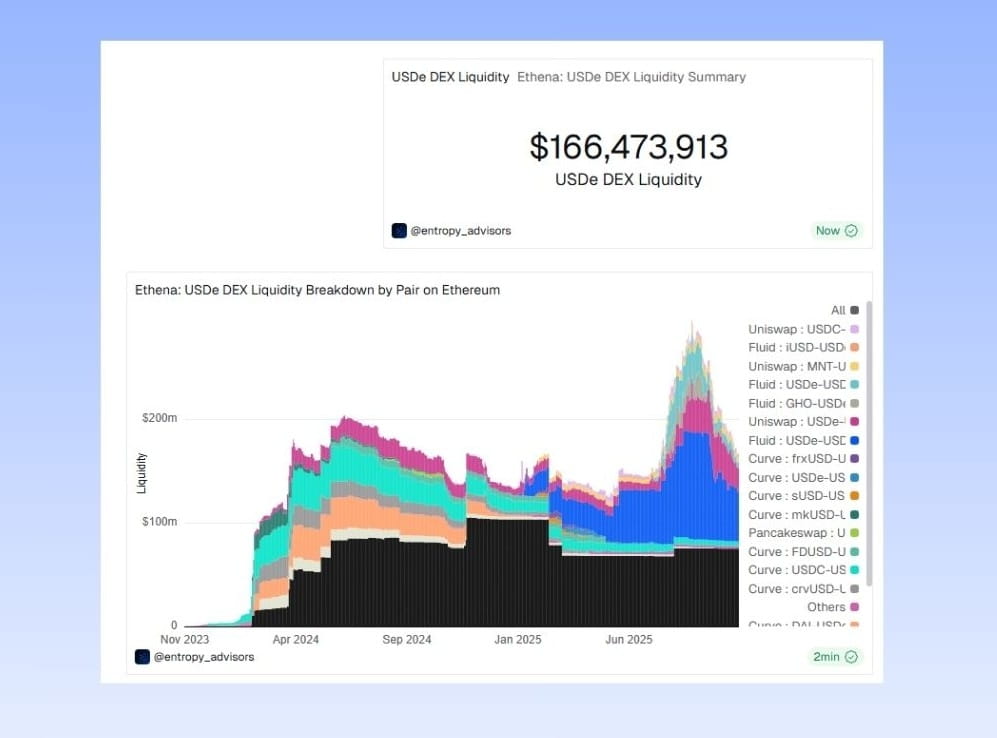Click the Others pink legend dot

855,607
